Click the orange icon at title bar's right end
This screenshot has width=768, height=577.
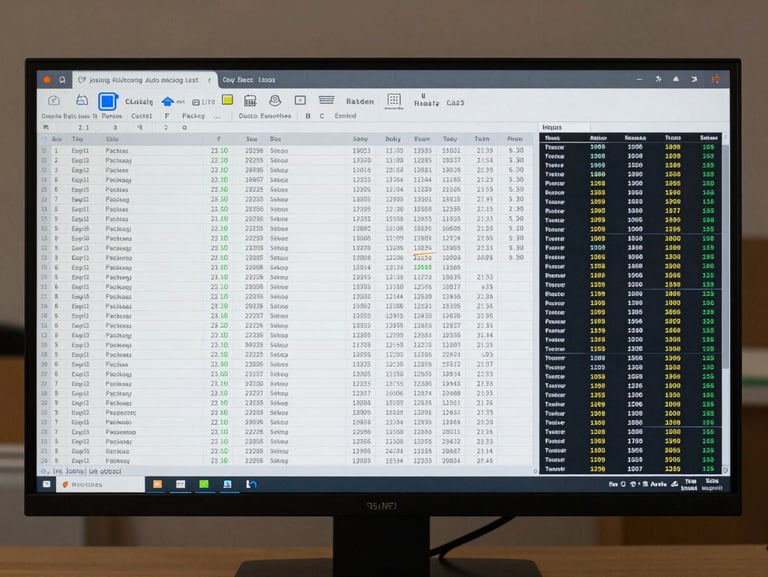pyautogui.click(x=716, y=79)
